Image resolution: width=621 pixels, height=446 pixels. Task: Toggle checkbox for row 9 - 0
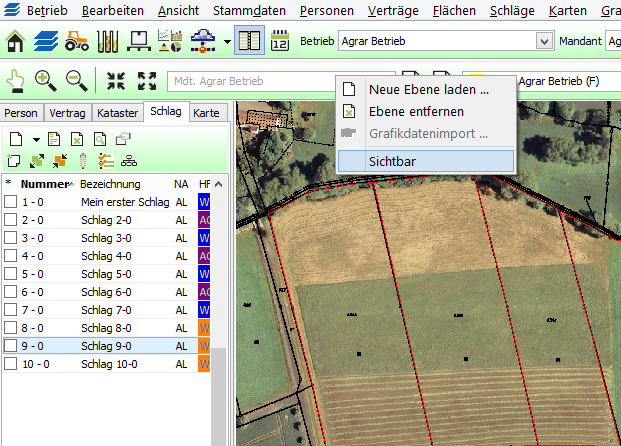coord(11,346)
